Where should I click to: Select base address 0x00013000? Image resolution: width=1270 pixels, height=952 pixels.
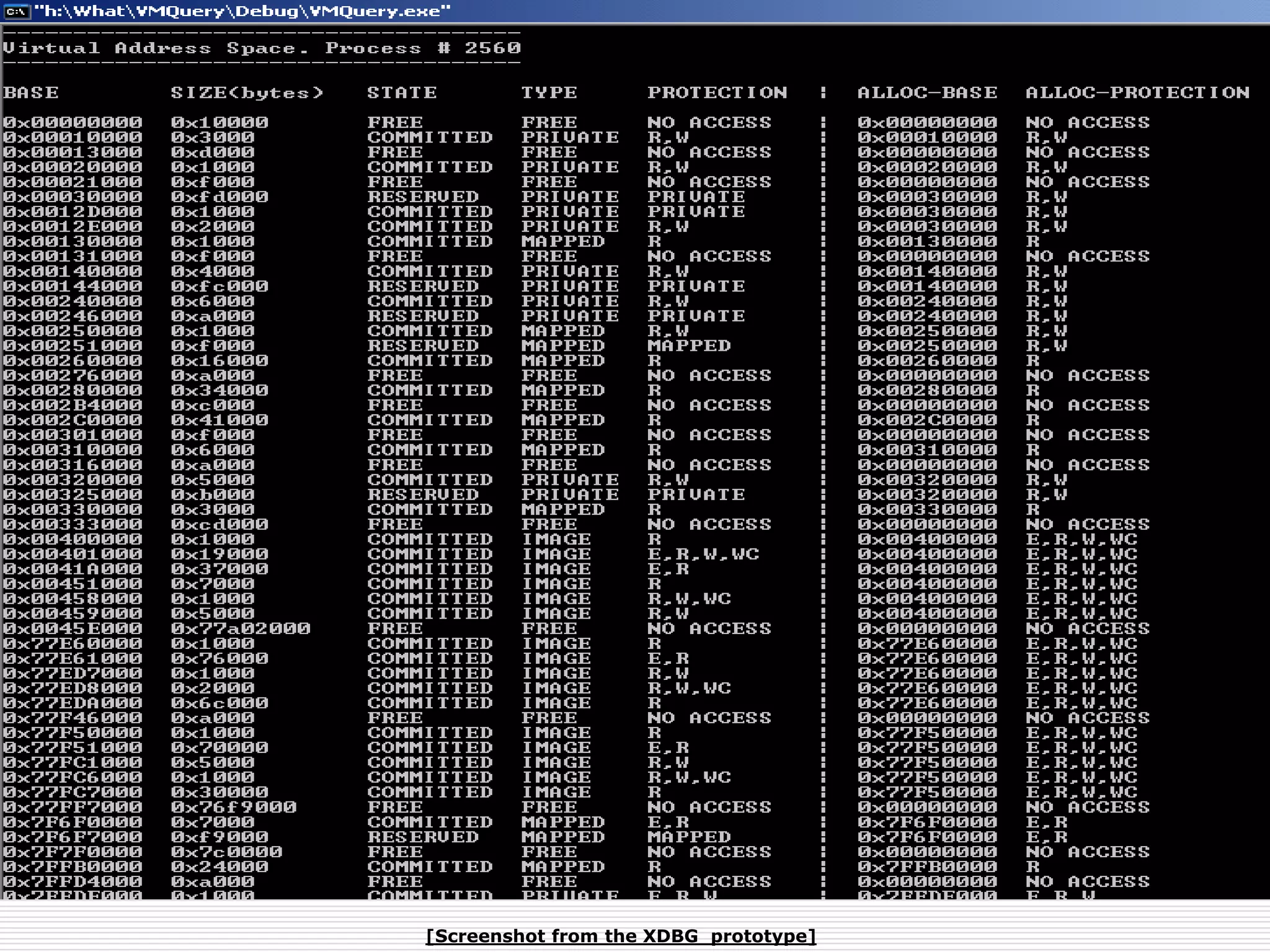(x=73, y=152)
